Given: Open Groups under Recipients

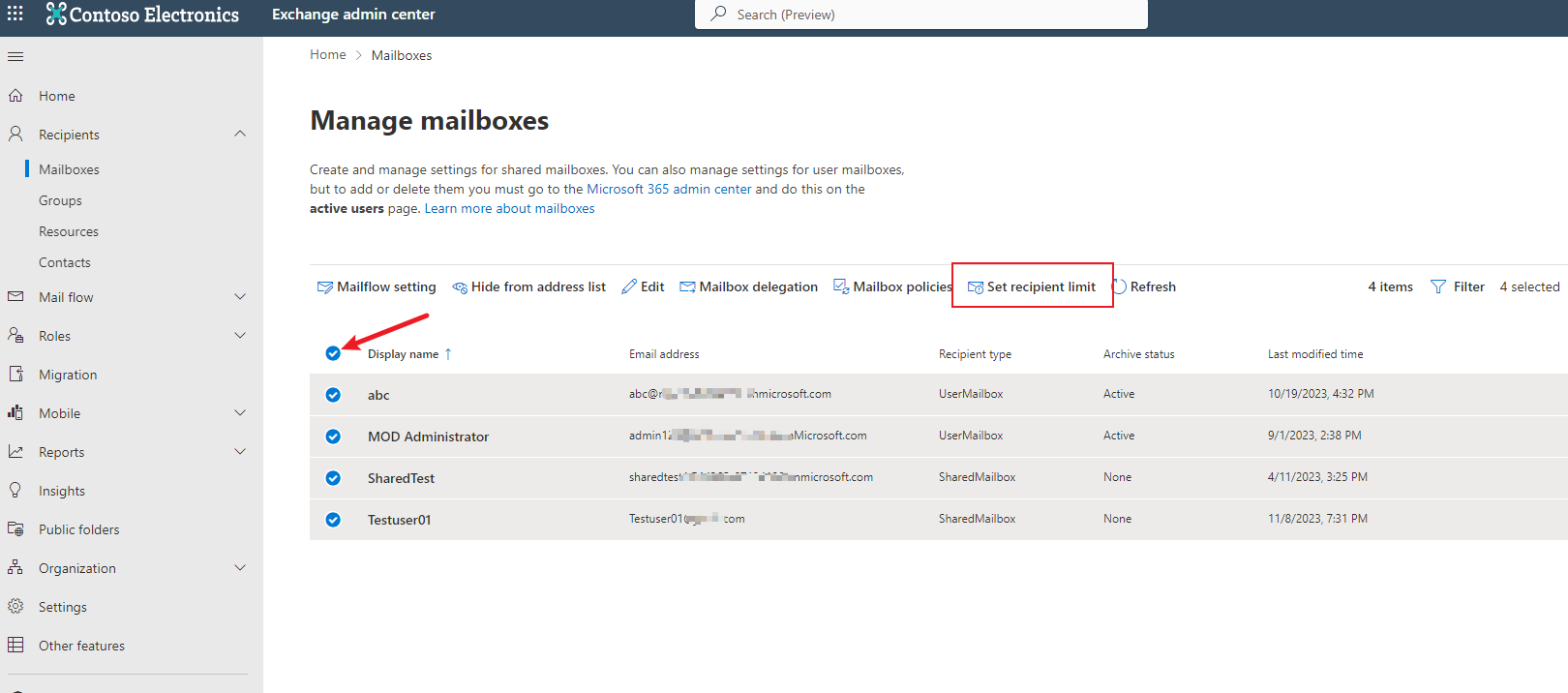Looking at the screenshot, I should (60, 200).
